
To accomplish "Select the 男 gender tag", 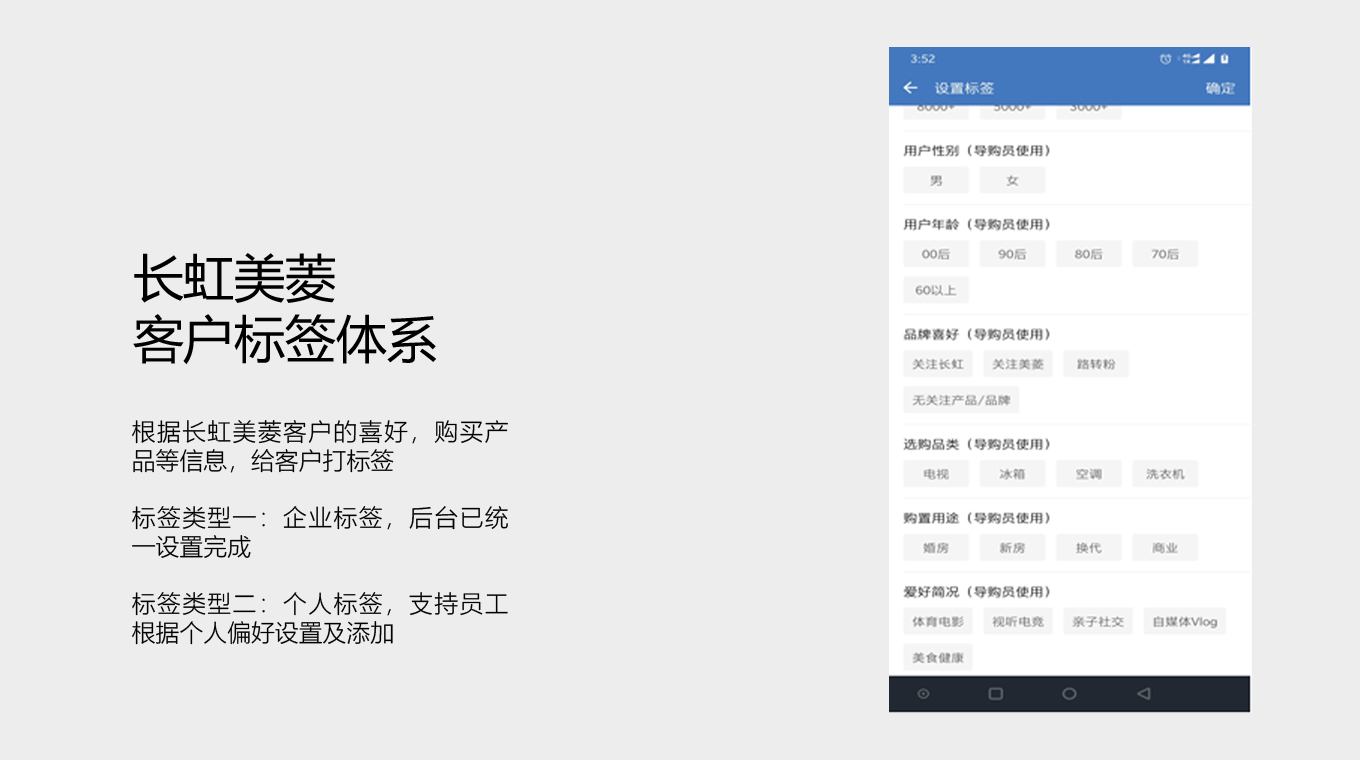I will (936, 181).
